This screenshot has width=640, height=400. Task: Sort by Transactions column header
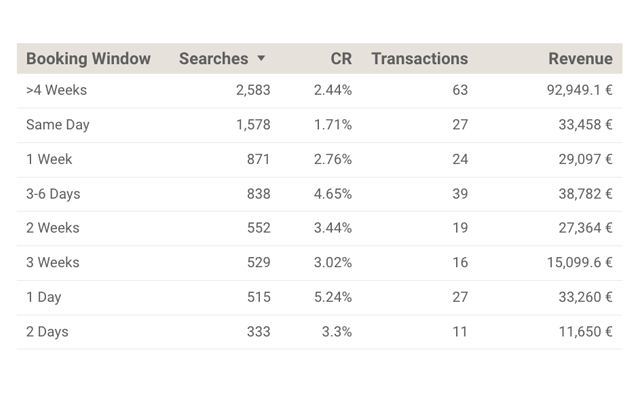[419, 59]
